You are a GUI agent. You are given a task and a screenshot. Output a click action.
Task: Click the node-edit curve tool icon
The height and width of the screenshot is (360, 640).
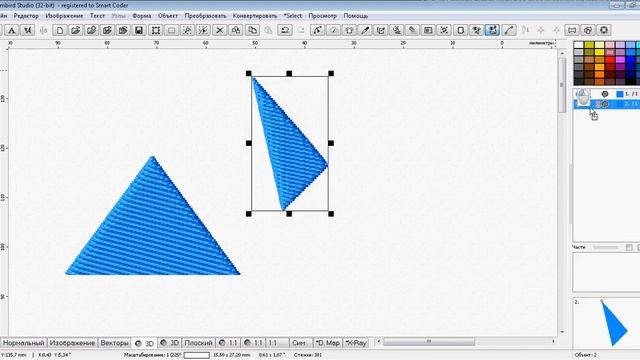coord(317,30)
